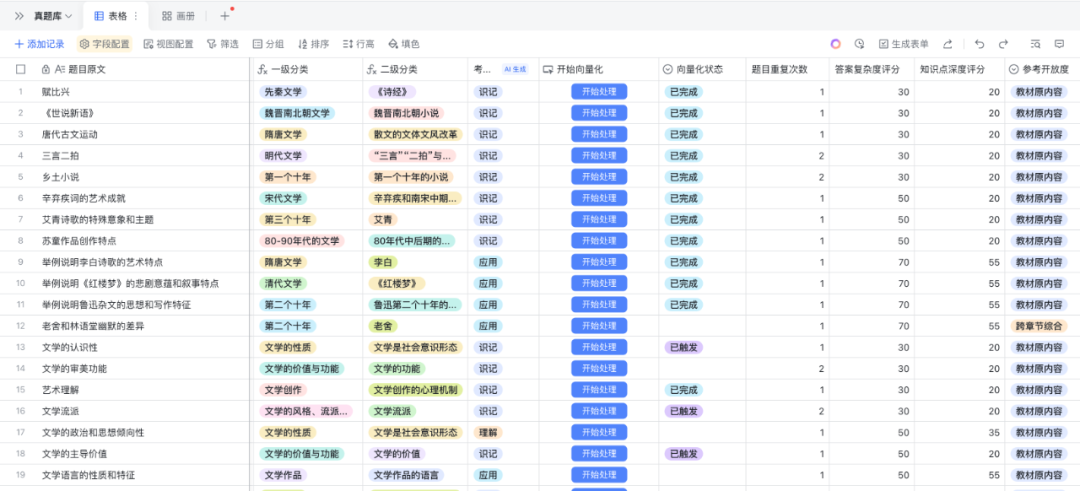This screenshot has height=491, width=1080.
Task: Open the comments panel icon
Action: [x=1059, y=44]
